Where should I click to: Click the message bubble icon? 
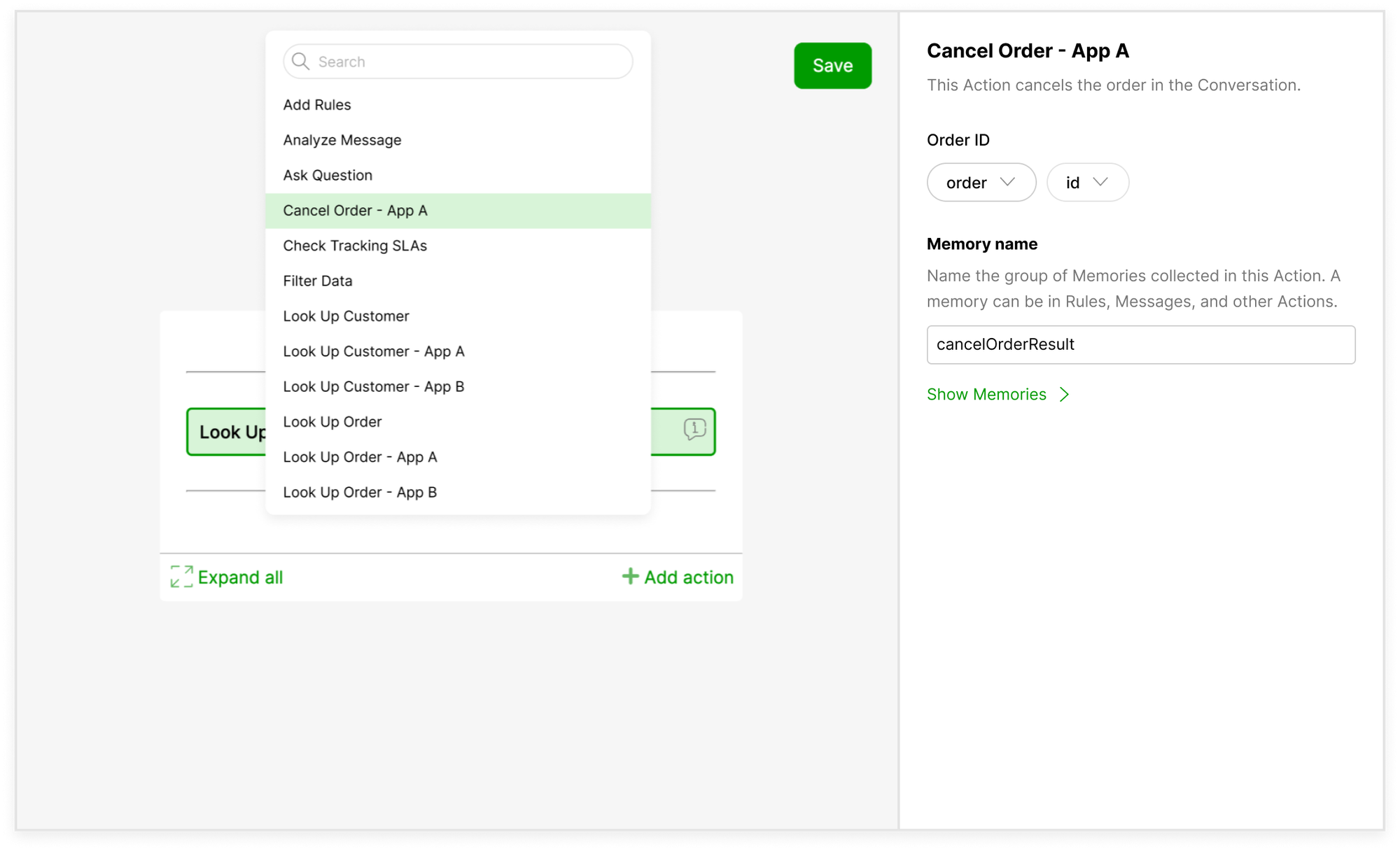(x=694, y=430)
